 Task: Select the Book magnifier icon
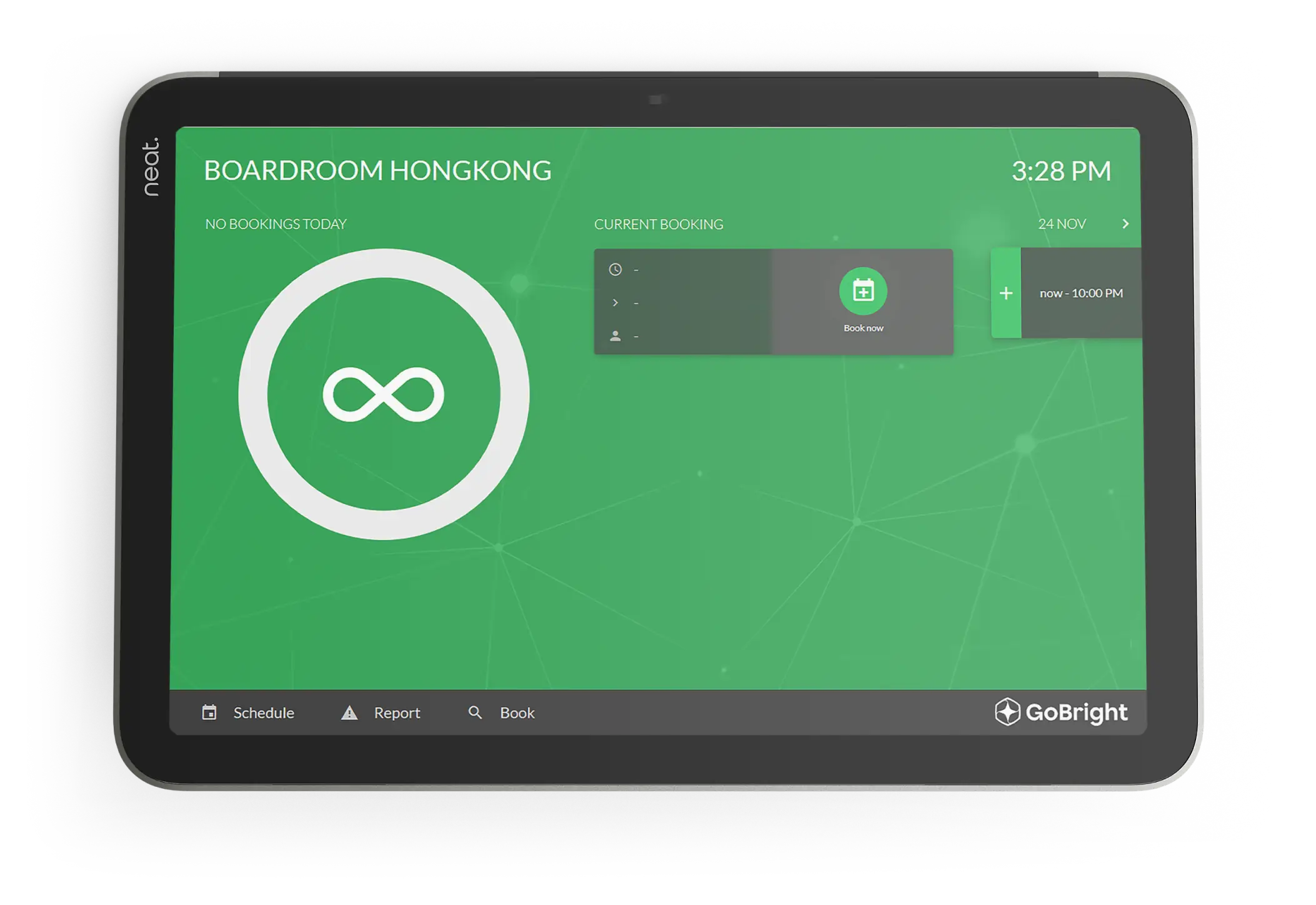[x=476, y=712]
